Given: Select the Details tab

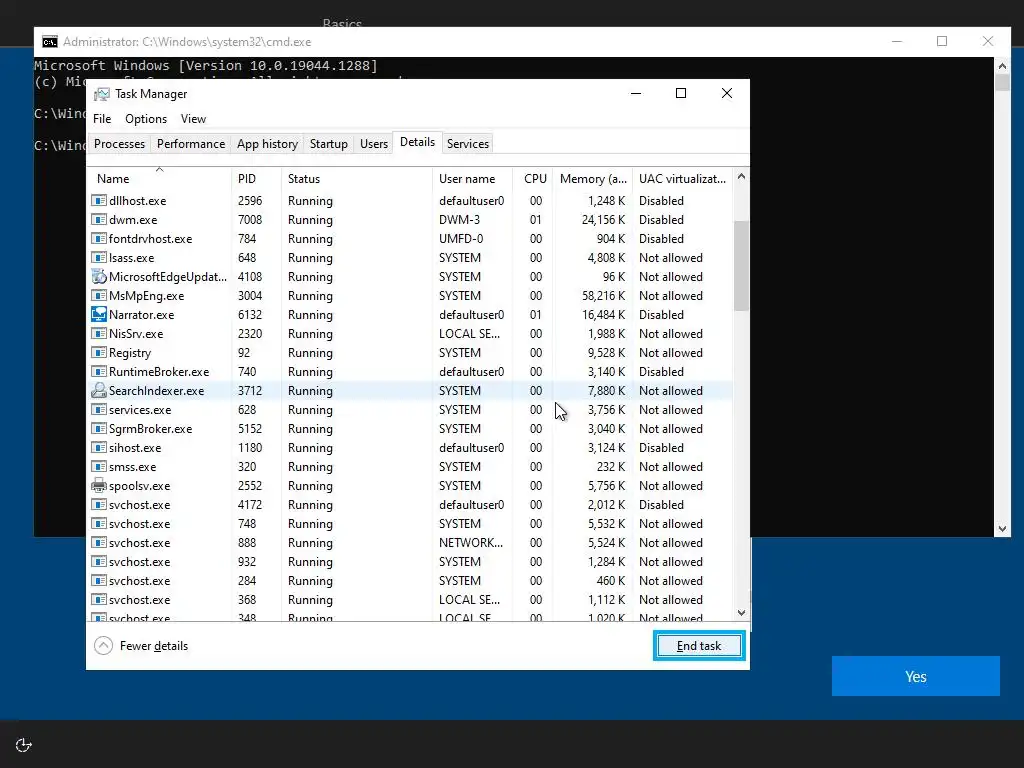Looking at the screenshot, I should click(x=417, y=142).
